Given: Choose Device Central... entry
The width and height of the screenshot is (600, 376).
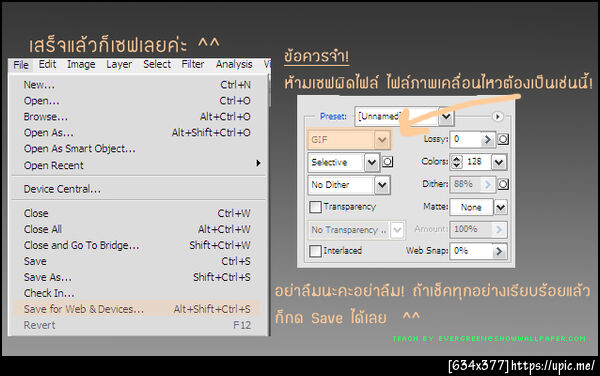Looking at the screenshot, I should point(137,189).
